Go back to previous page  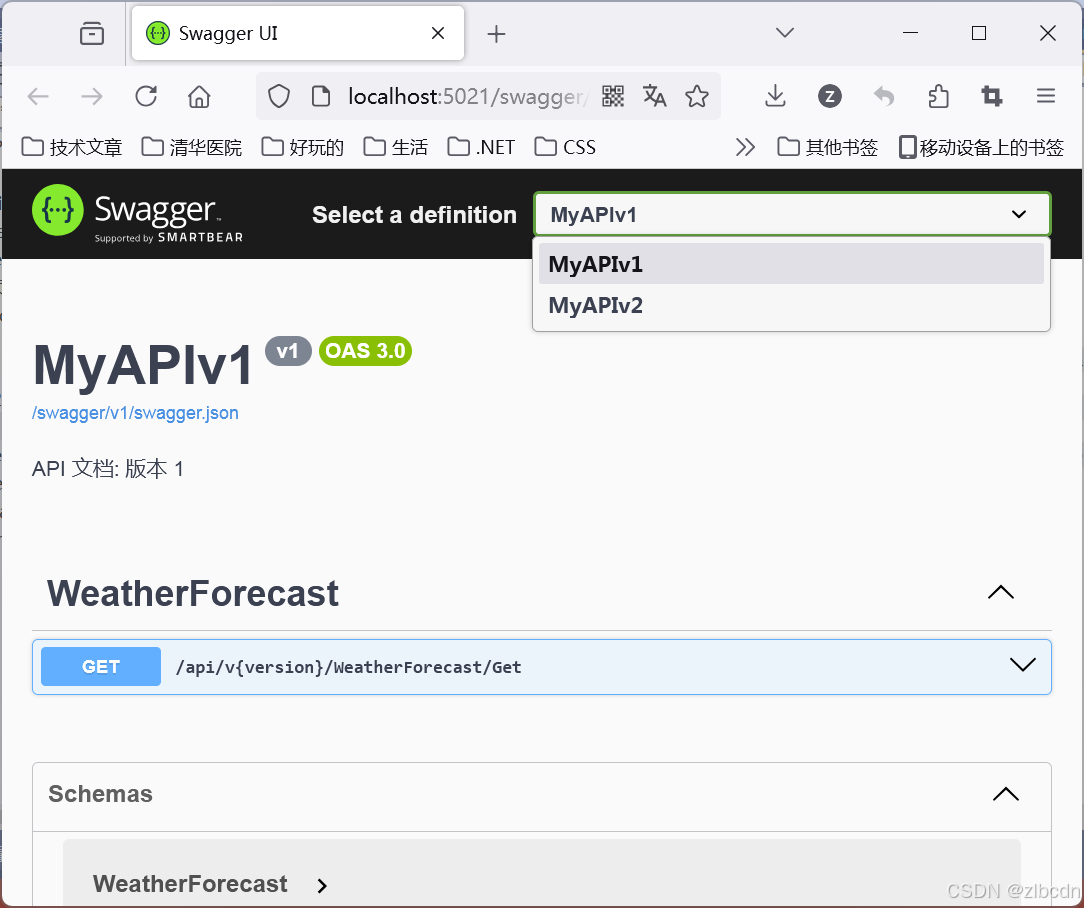[x=38, y=96]
